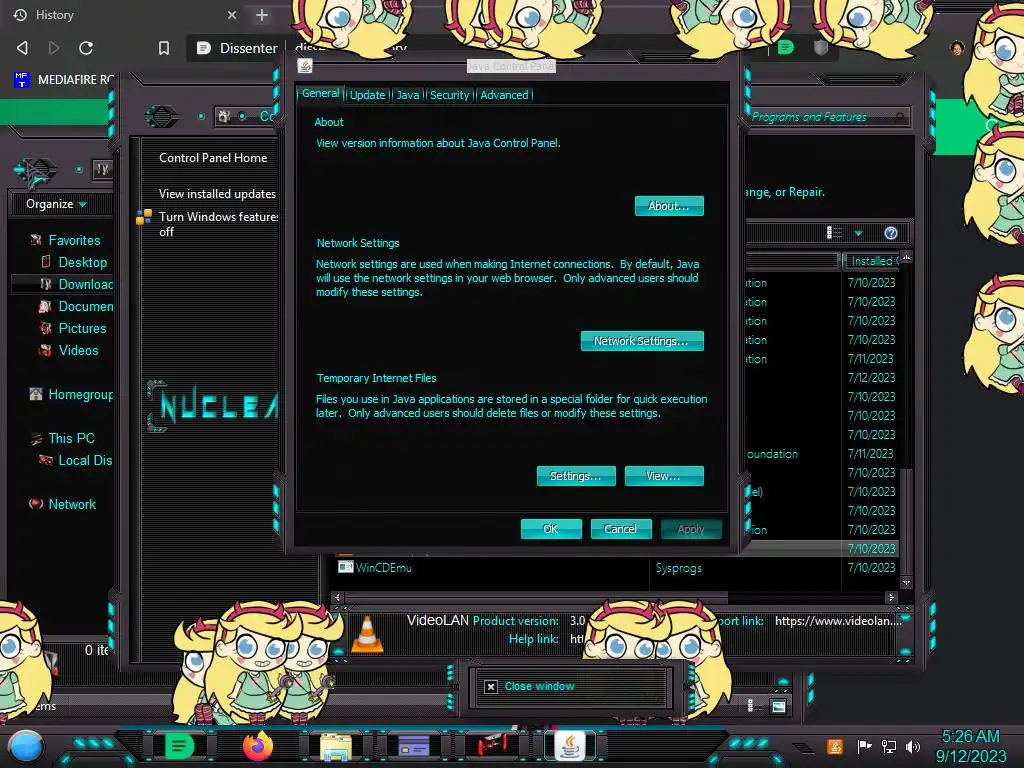The width and height of the screenshot is (1024, 768).
Task: Open the green Dissenter taskbar icon
Action: click(x=179, y=746)
